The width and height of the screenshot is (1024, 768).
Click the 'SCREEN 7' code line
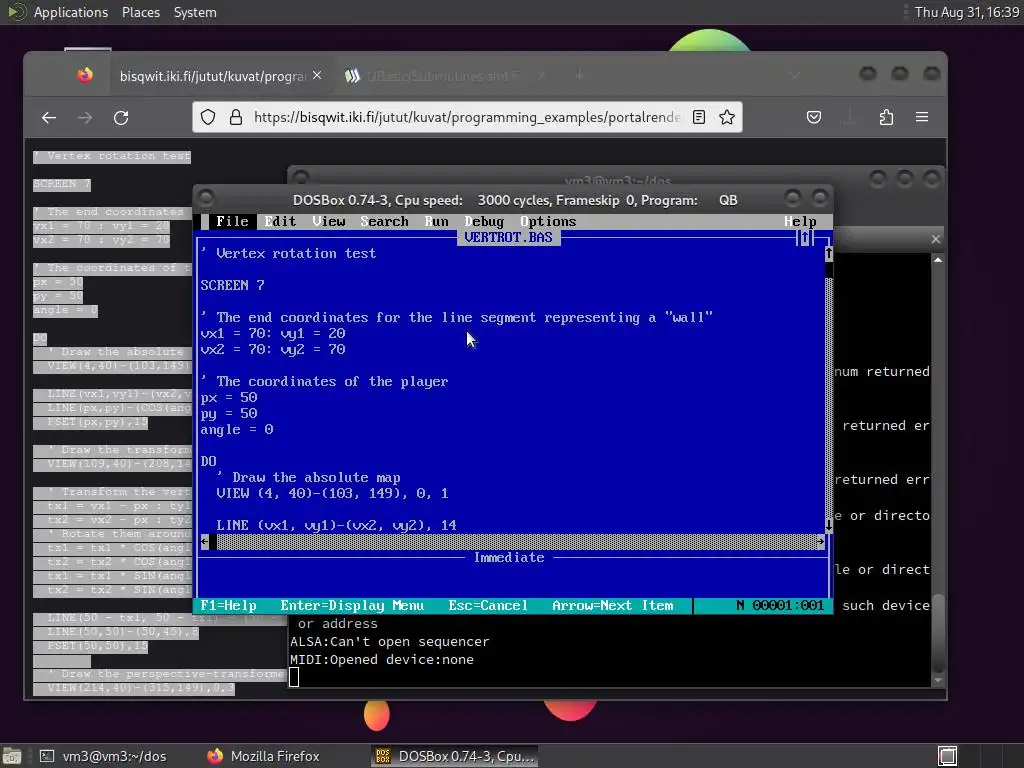tap(232, 285)
